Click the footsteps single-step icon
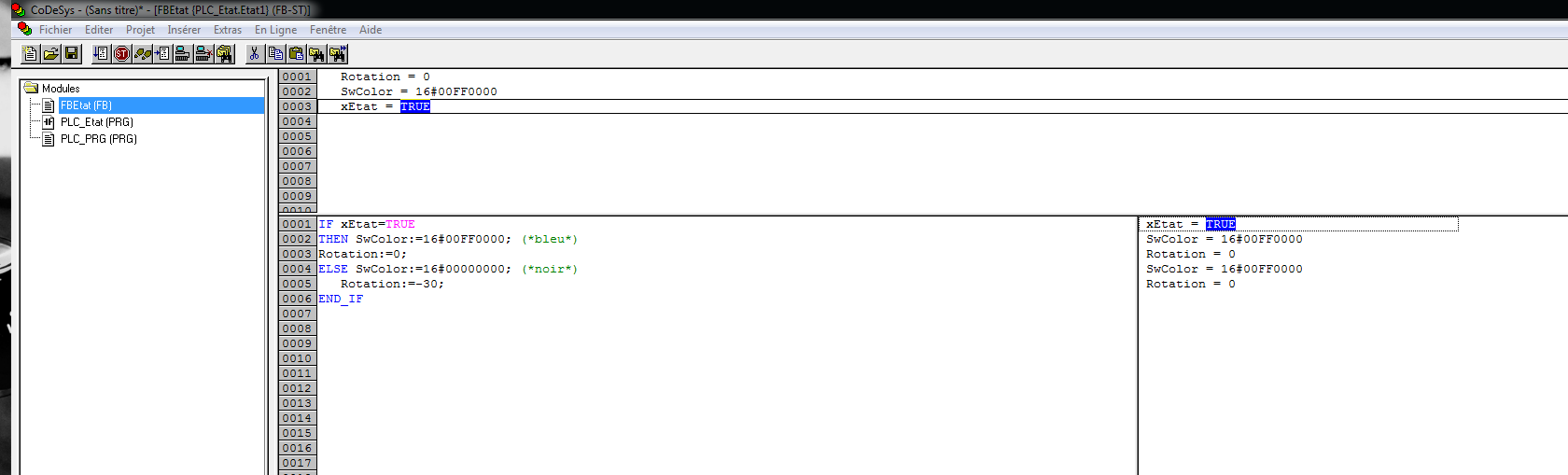This screenshot has width=1568, height=475. (142, 53)
